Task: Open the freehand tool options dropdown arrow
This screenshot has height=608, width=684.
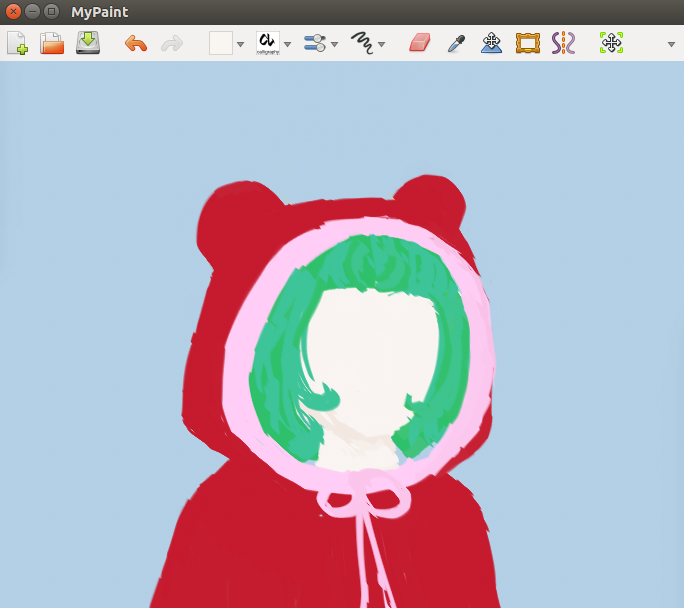Action: click(x=382, y=44)
